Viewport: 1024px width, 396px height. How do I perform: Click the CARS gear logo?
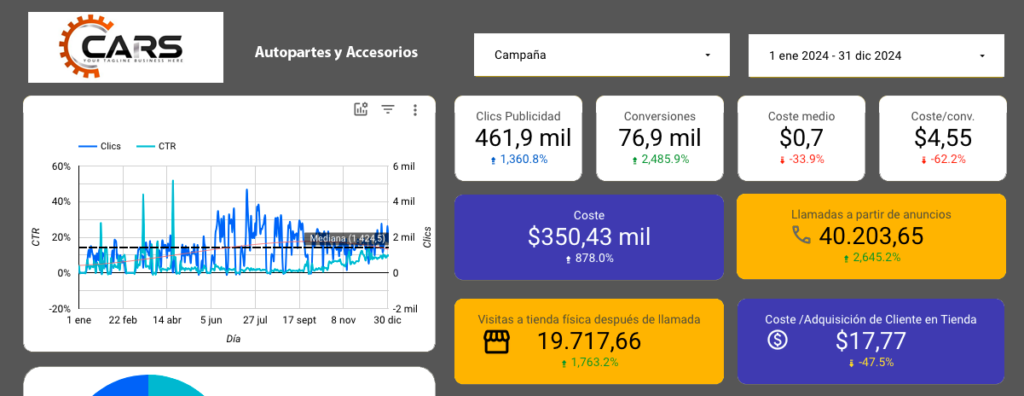[x=125, y=47]
